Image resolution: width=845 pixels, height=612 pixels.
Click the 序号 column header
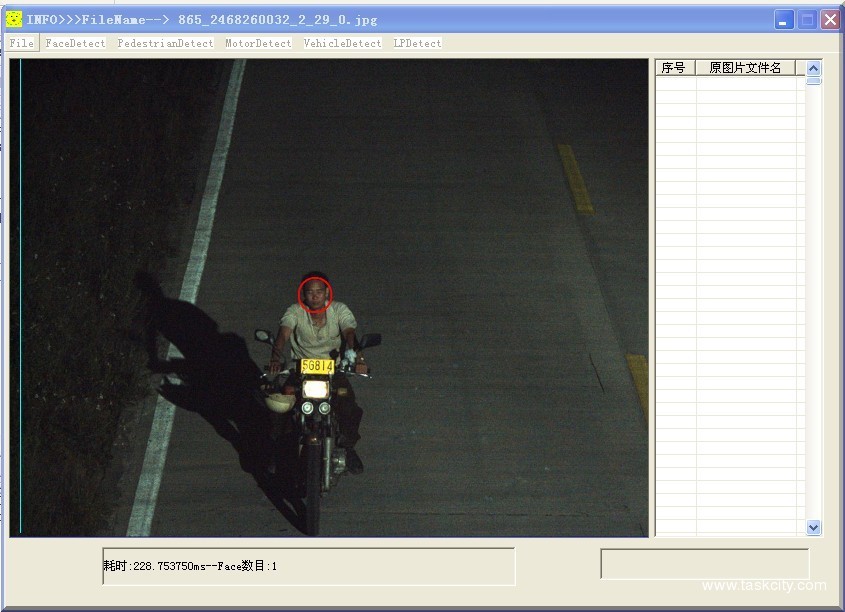pyautogui.click(x=675, y=68)
